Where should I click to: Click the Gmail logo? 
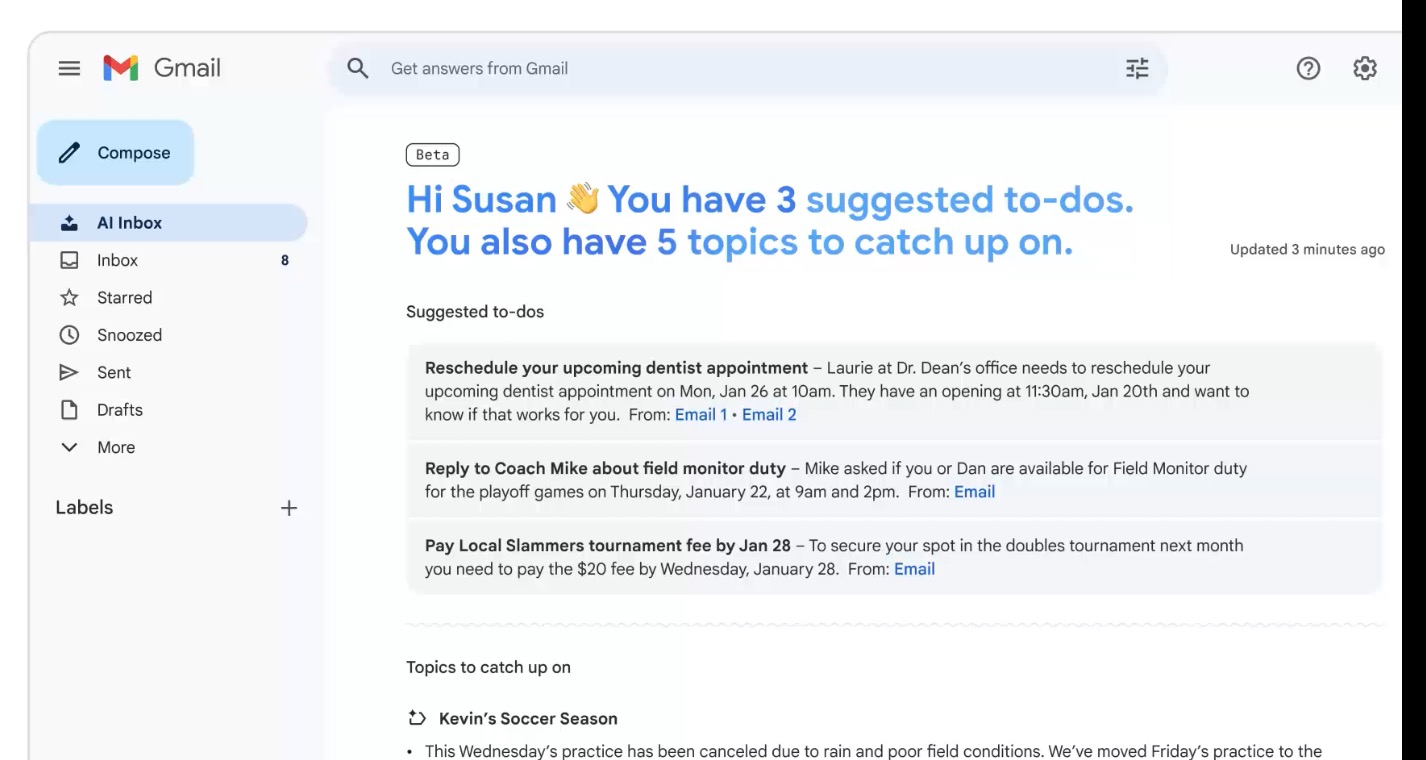click(x=162, y=68)
